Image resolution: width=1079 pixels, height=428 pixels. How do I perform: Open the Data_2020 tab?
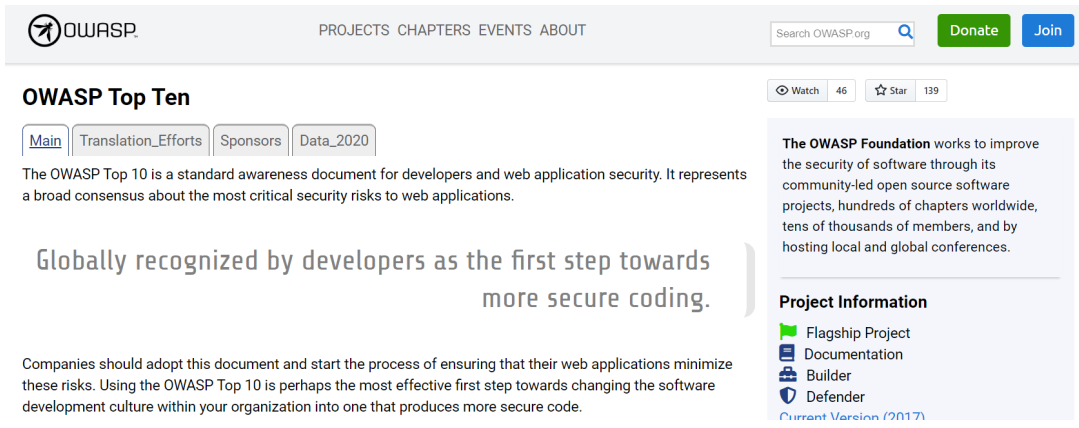coord(334,141)
